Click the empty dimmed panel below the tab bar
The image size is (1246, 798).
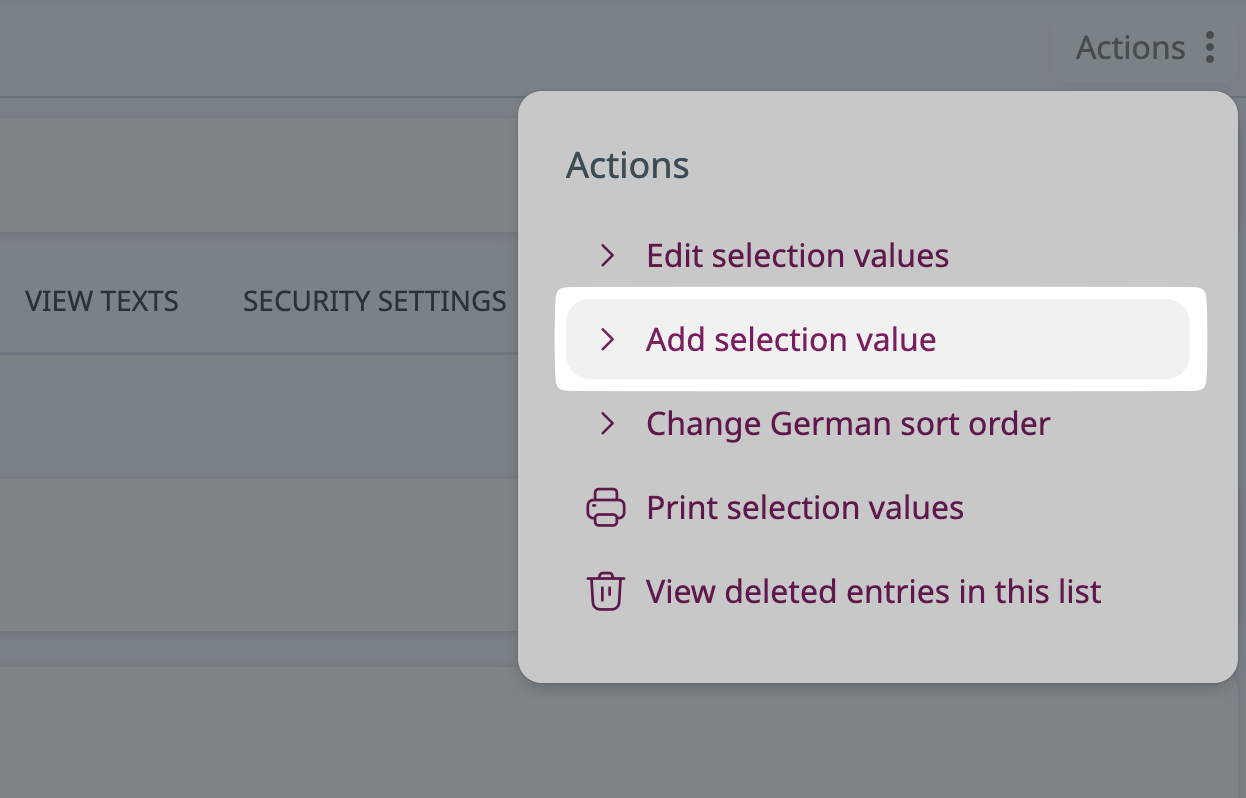click(258, 554)
